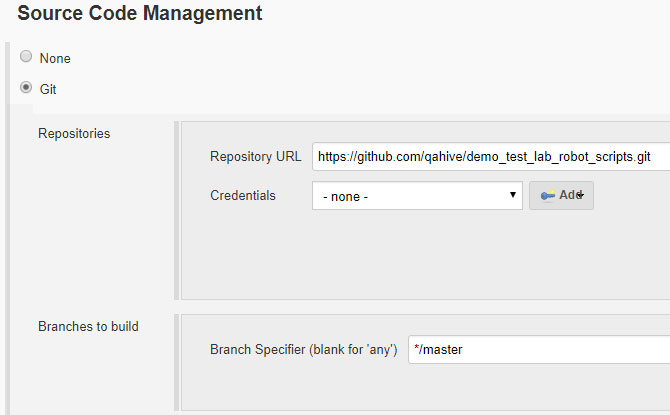
Task: Focus the Repository URL input field
Action: (x=491, y=157)
